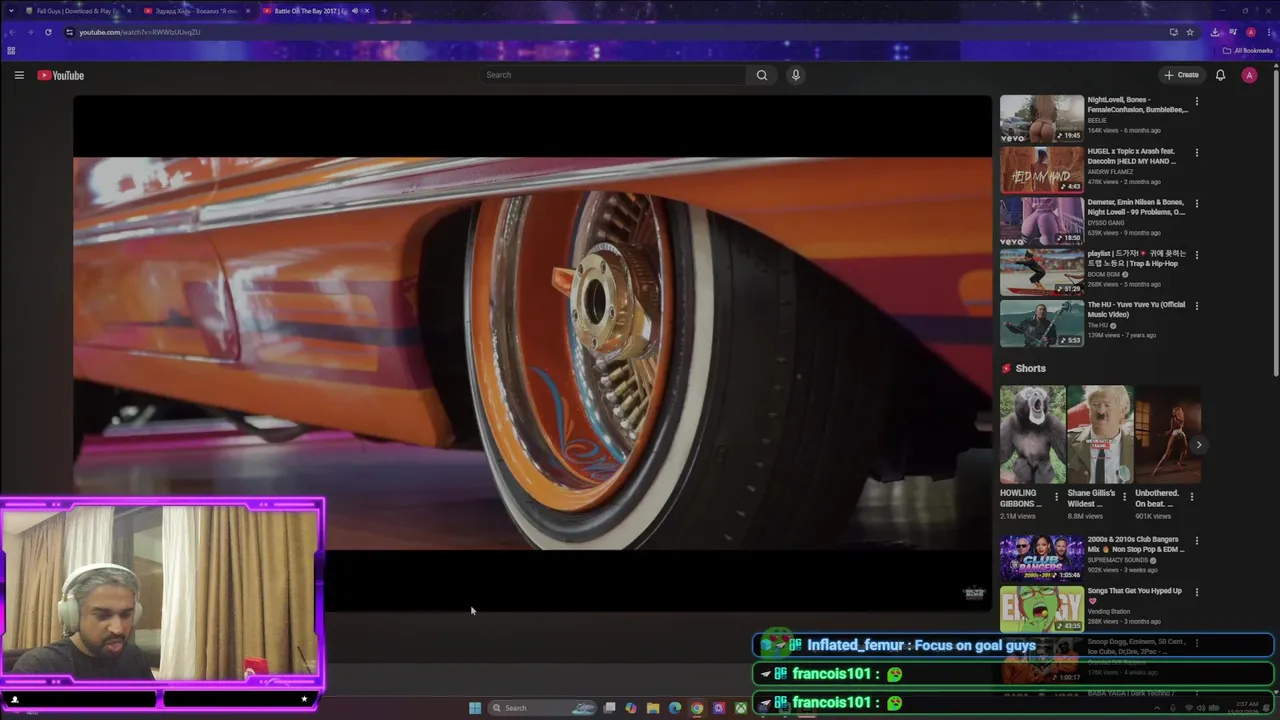Click the lowrider video player area
1280x720 pixels.
pyautogui.click(x=532, y=353)
